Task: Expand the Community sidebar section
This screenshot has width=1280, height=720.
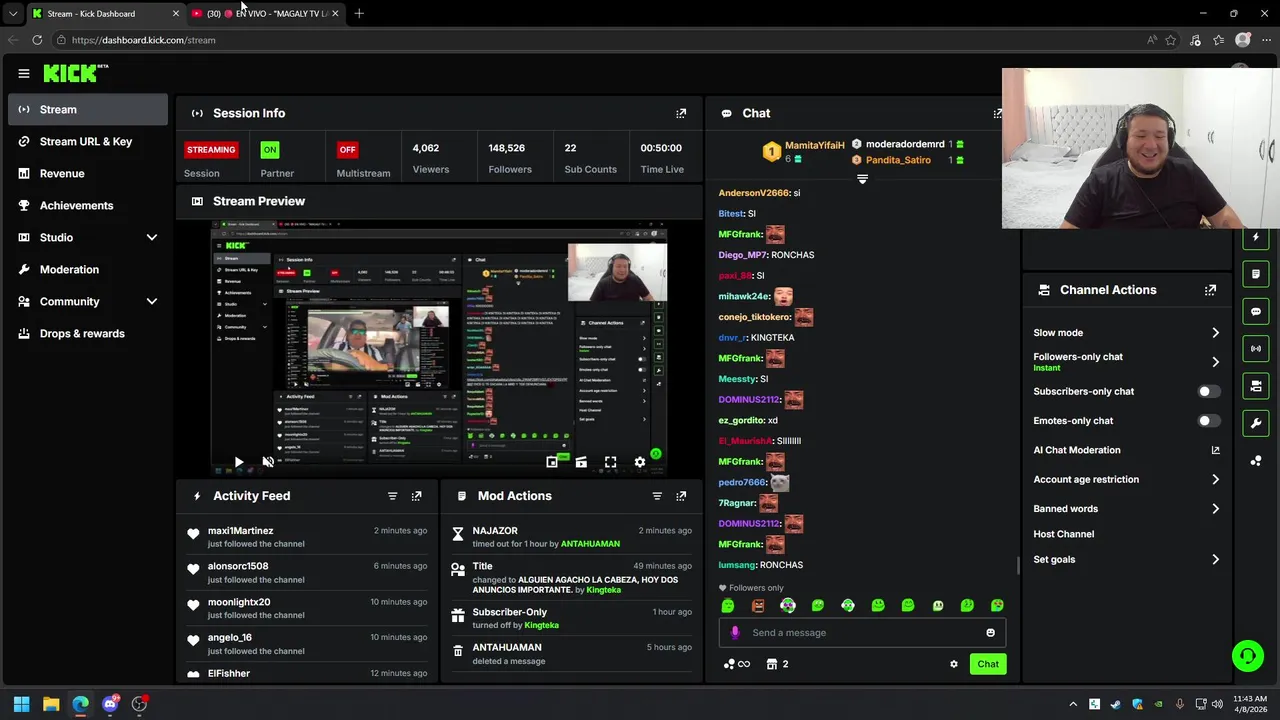Action: (x=152, y=301)
